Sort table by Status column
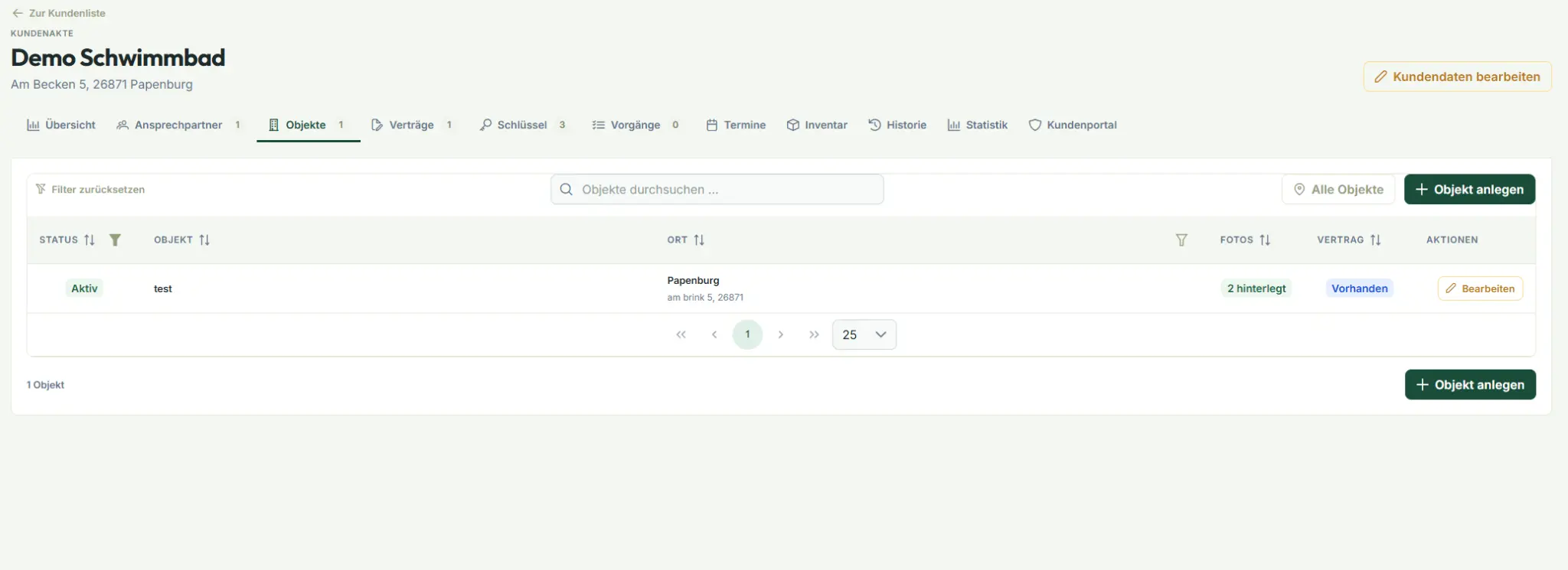This screenshot has height=570, width=1568. pyautogui.click(x=90, y=240)
